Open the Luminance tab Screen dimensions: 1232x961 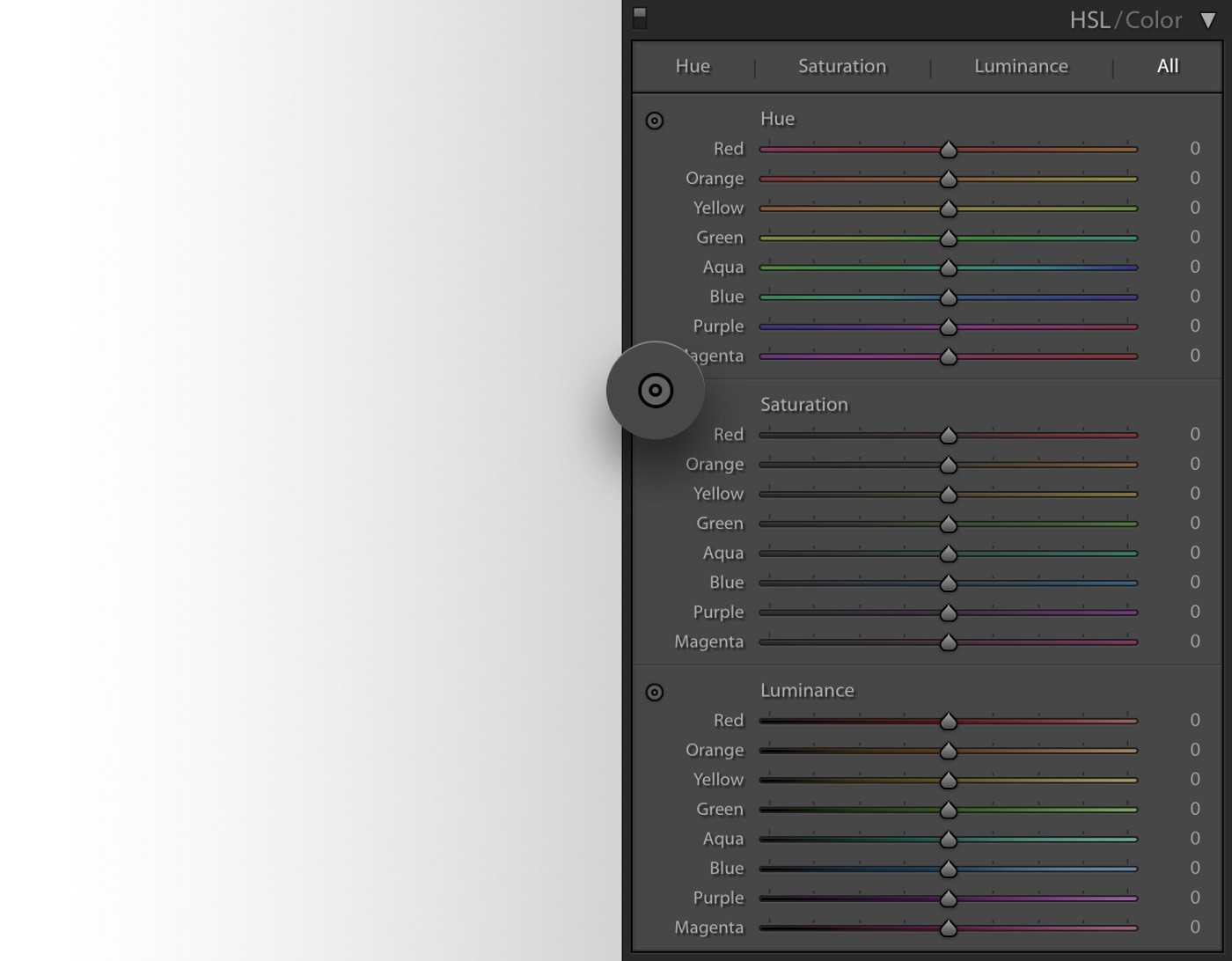(x=1021, y=66)
